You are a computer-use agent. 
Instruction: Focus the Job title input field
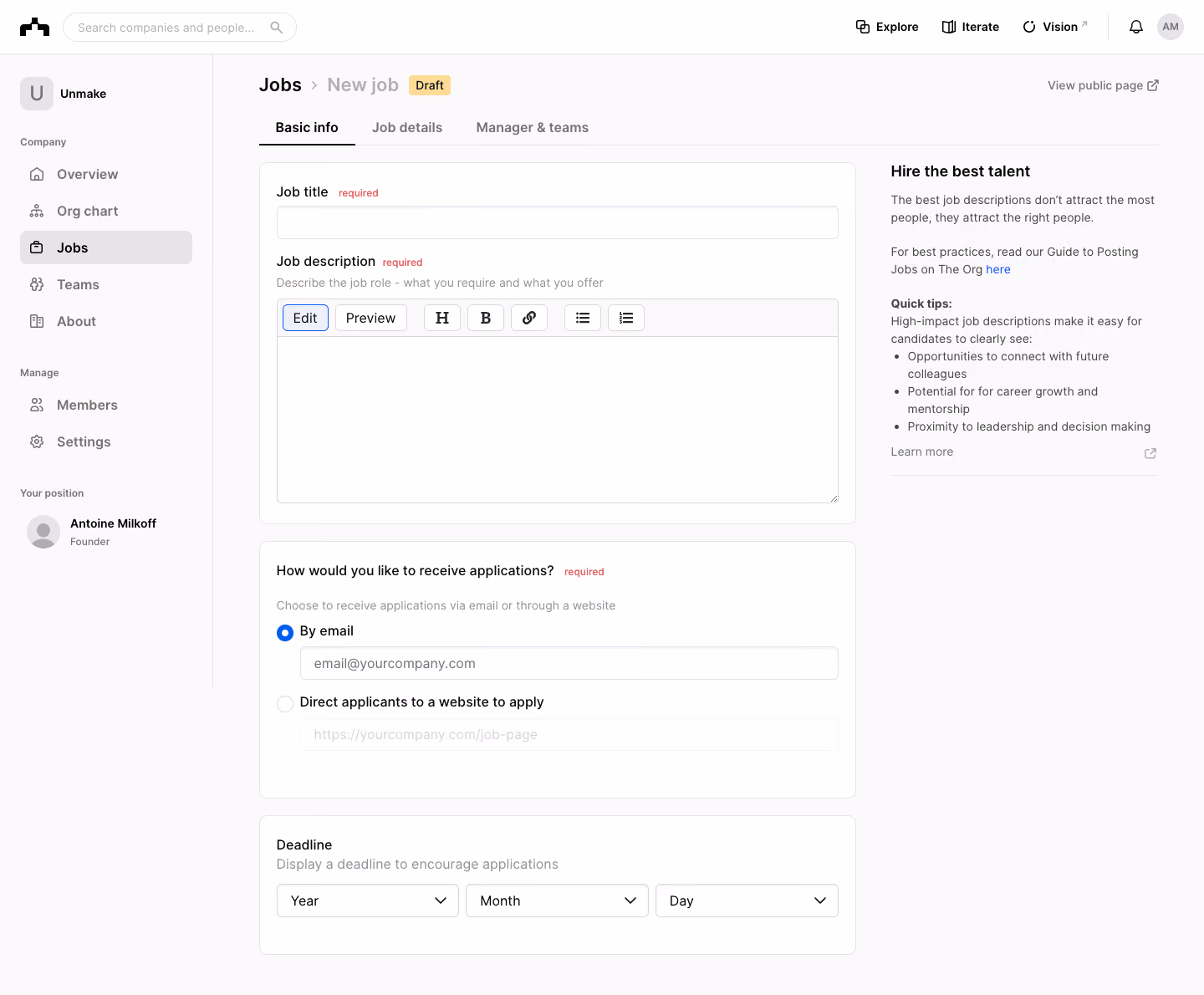tap(558, 222)
